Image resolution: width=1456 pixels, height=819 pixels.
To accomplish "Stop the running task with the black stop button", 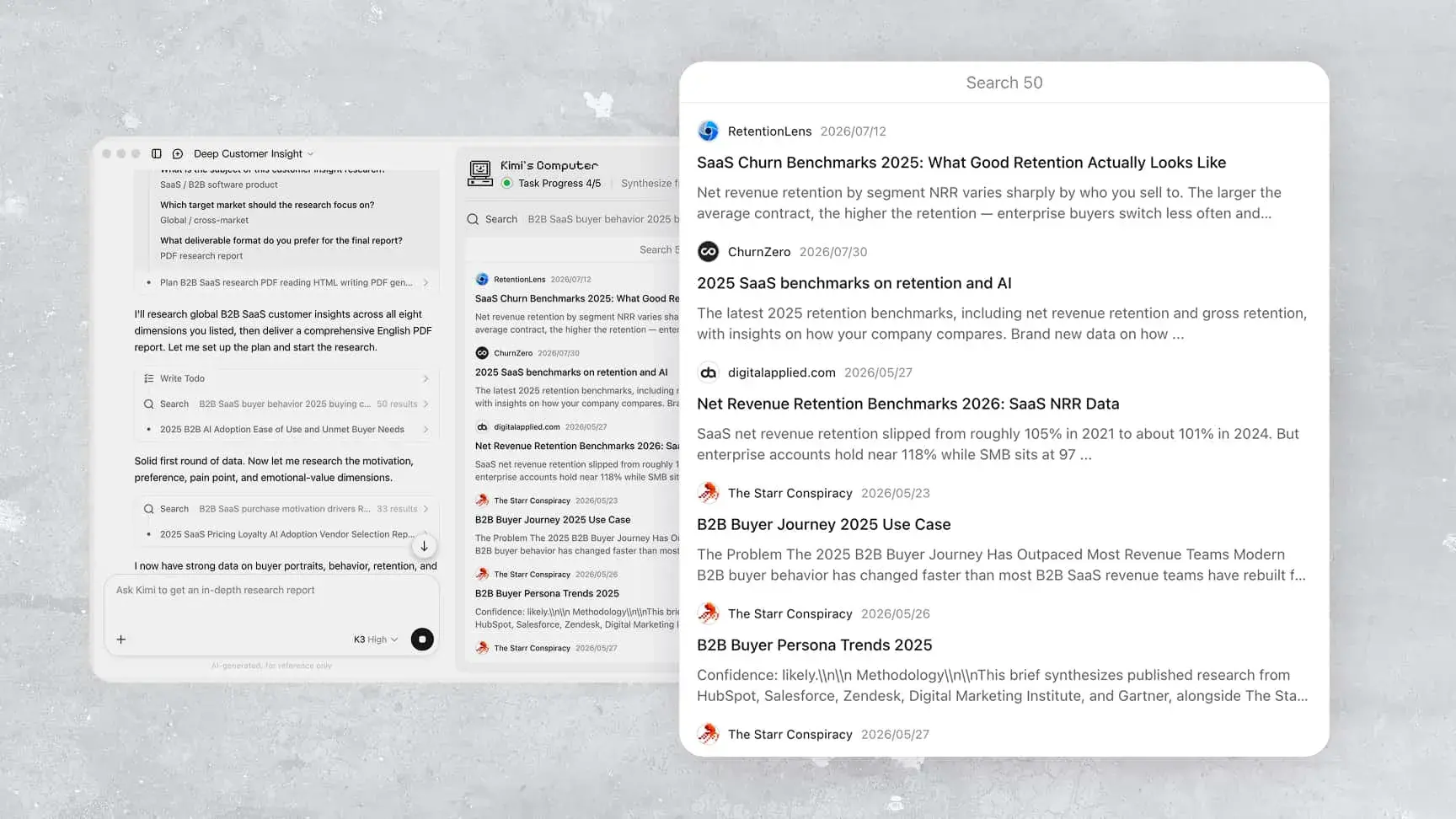I will (x=422, y=640).
